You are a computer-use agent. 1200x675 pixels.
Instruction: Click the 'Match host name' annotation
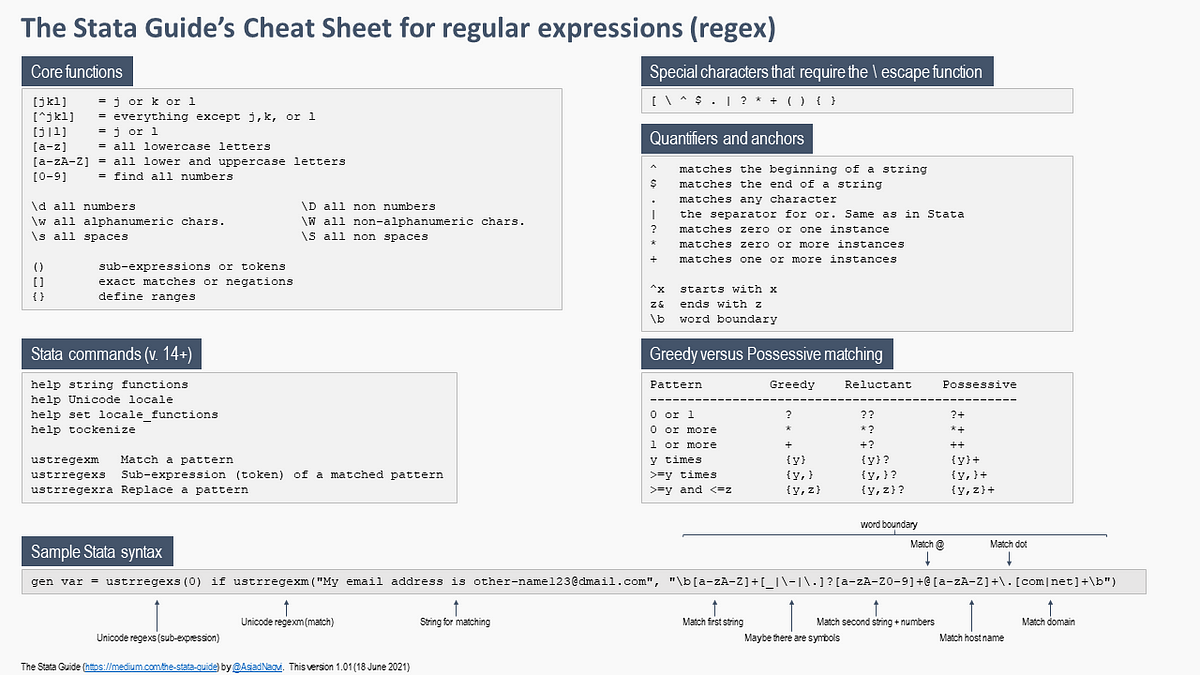(971, 637)
